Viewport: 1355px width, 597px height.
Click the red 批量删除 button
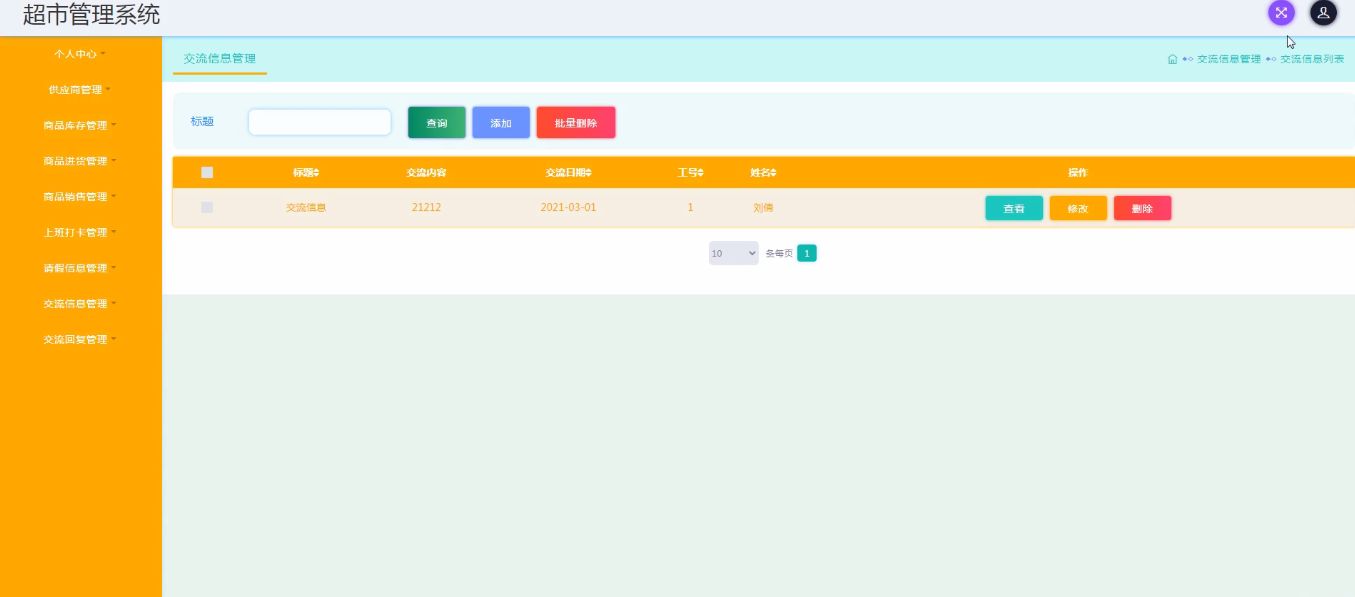(x=576, y=123)
